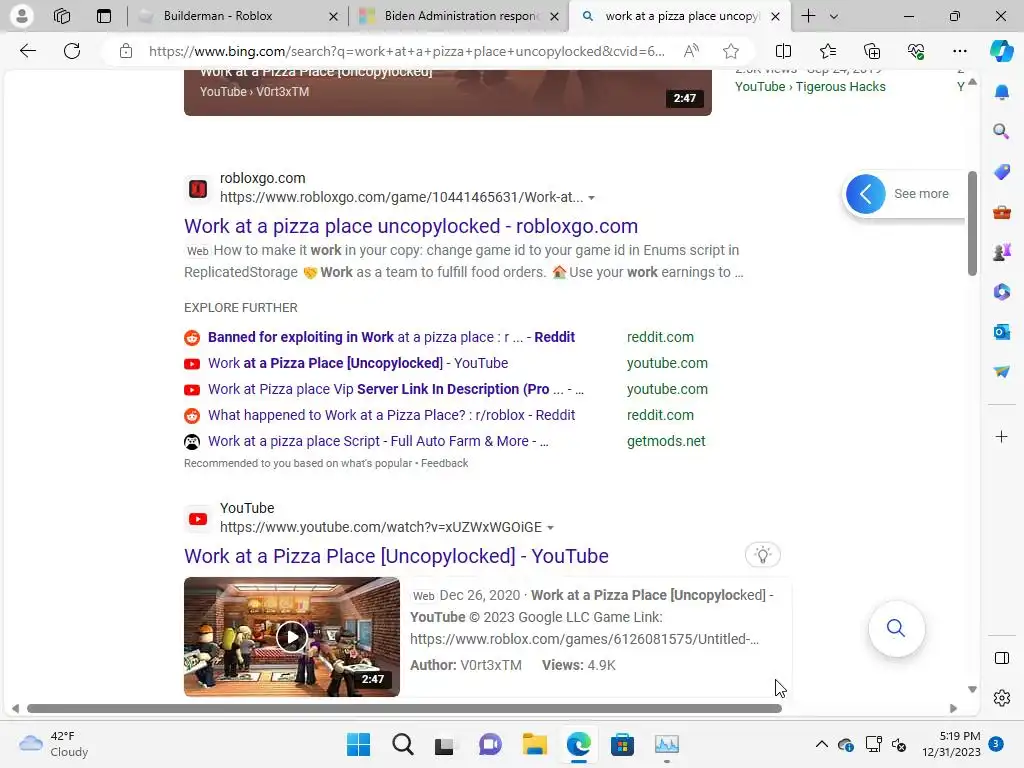Click the lightbulb insights button
This screenshot has height=768, width=1024.
click(763, 555)
